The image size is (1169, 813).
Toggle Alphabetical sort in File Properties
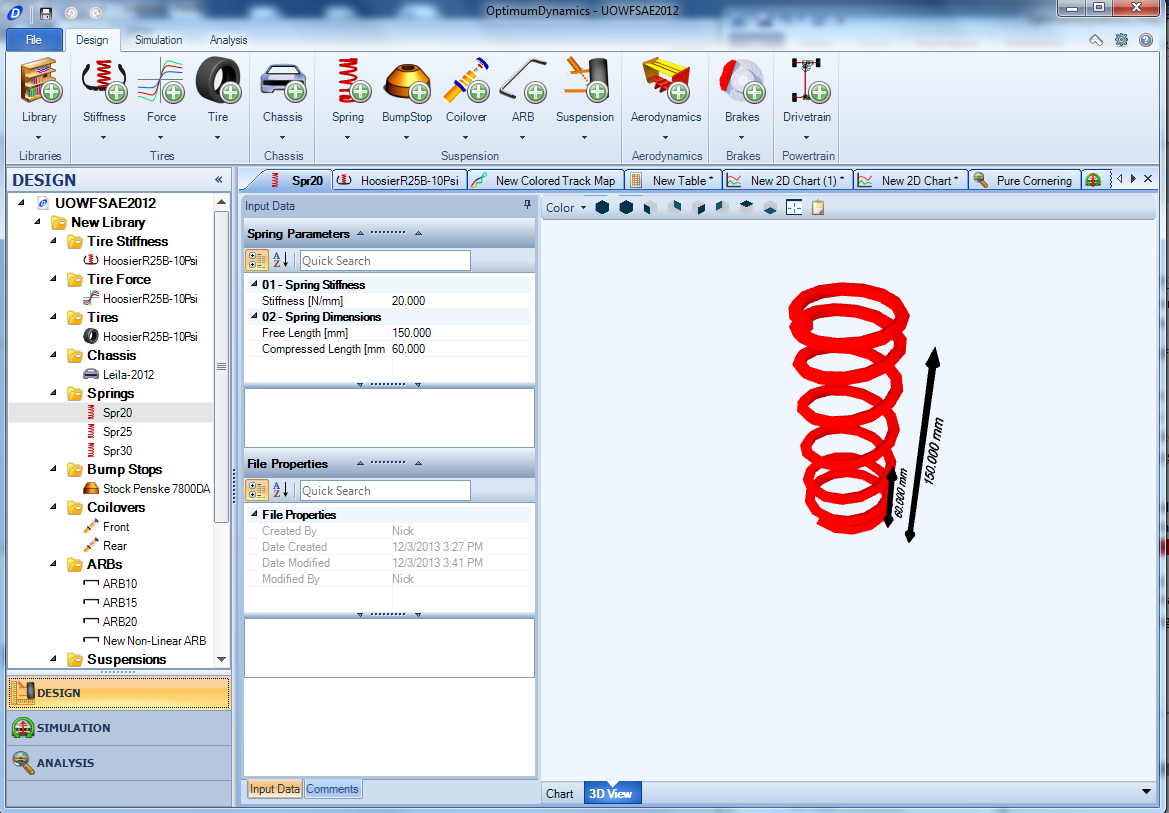point(280,490)
